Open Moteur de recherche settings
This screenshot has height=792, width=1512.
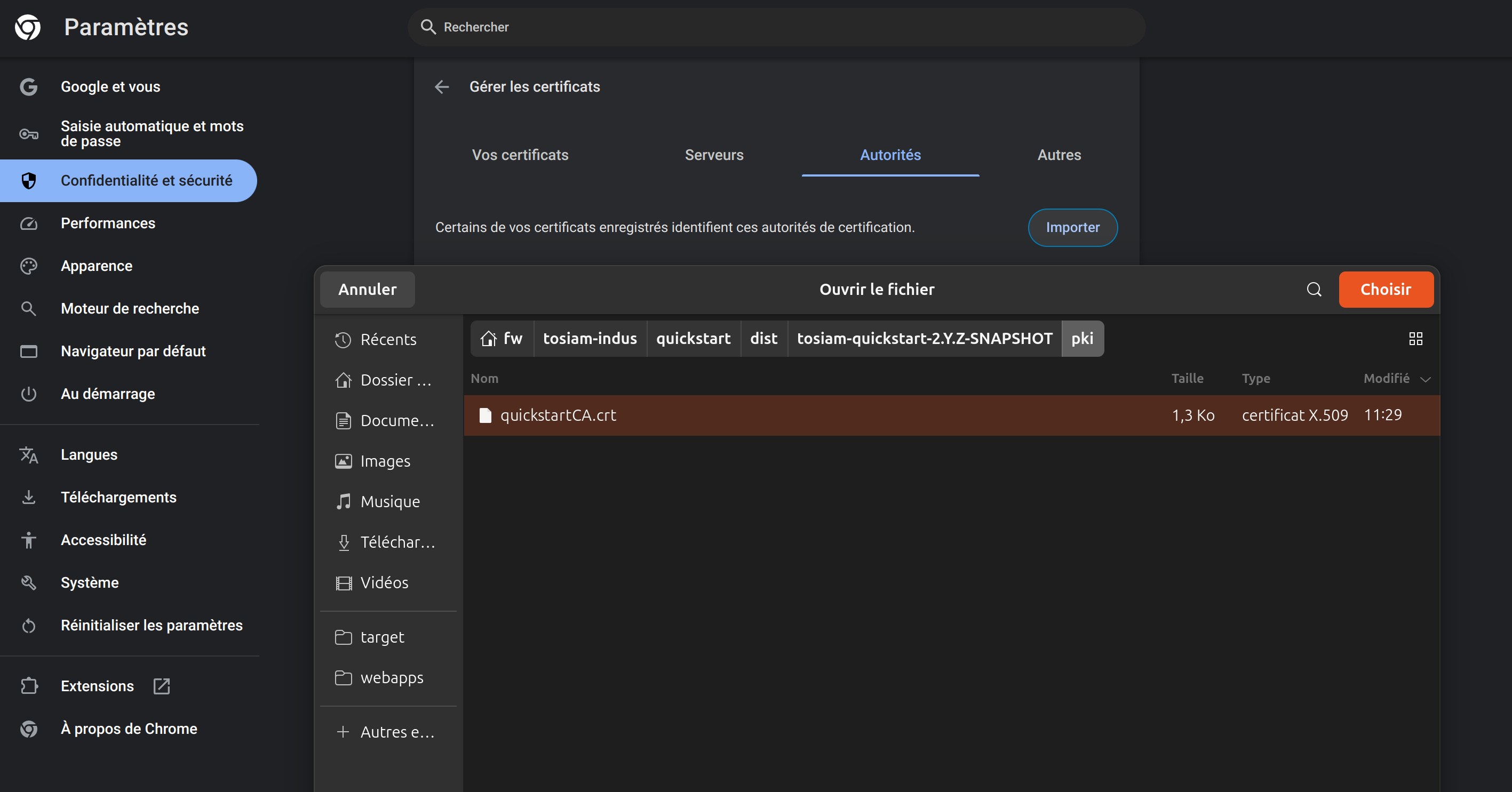[129, 309]
